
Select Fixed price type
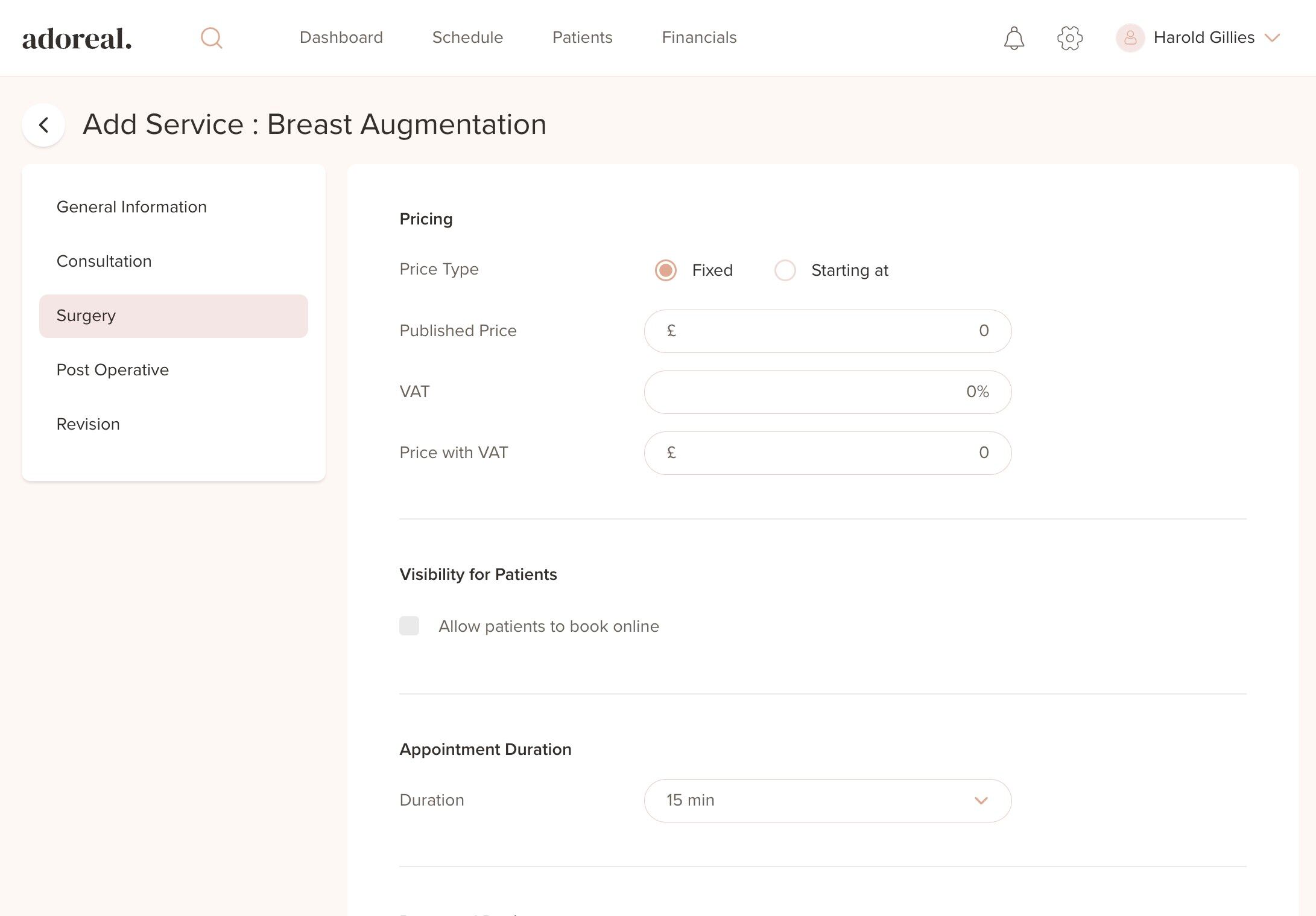pyautogui.click(x=666, y=270)
